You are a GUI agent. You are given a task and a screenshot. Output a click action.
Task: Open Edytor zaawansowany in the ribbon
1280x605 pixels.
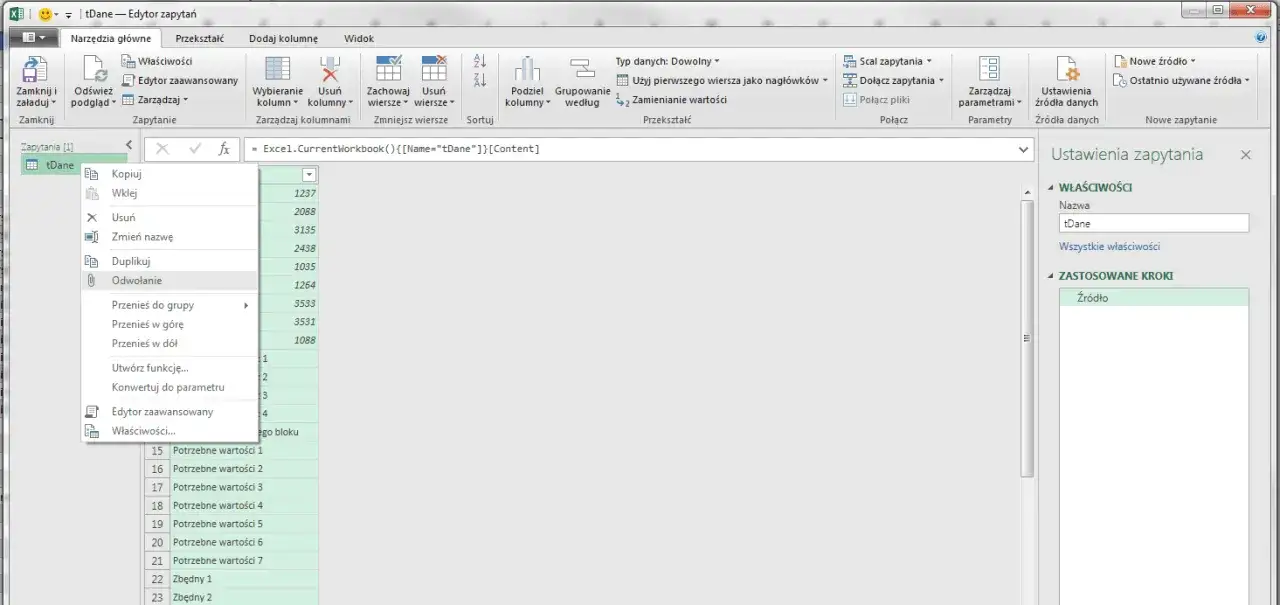180,80
